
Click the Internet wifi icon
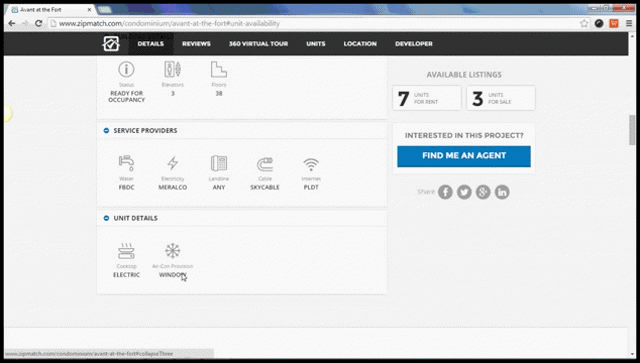point(311,165)
